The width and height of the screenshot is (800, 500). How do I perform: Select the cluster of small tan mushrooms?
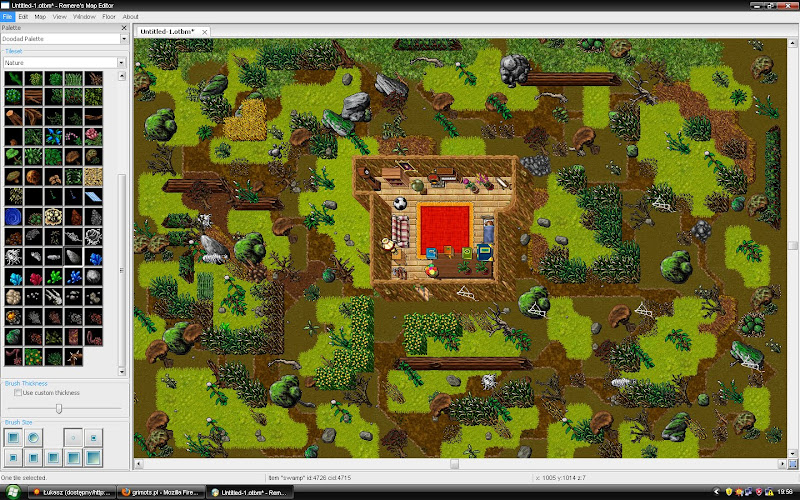pos(53,177)
